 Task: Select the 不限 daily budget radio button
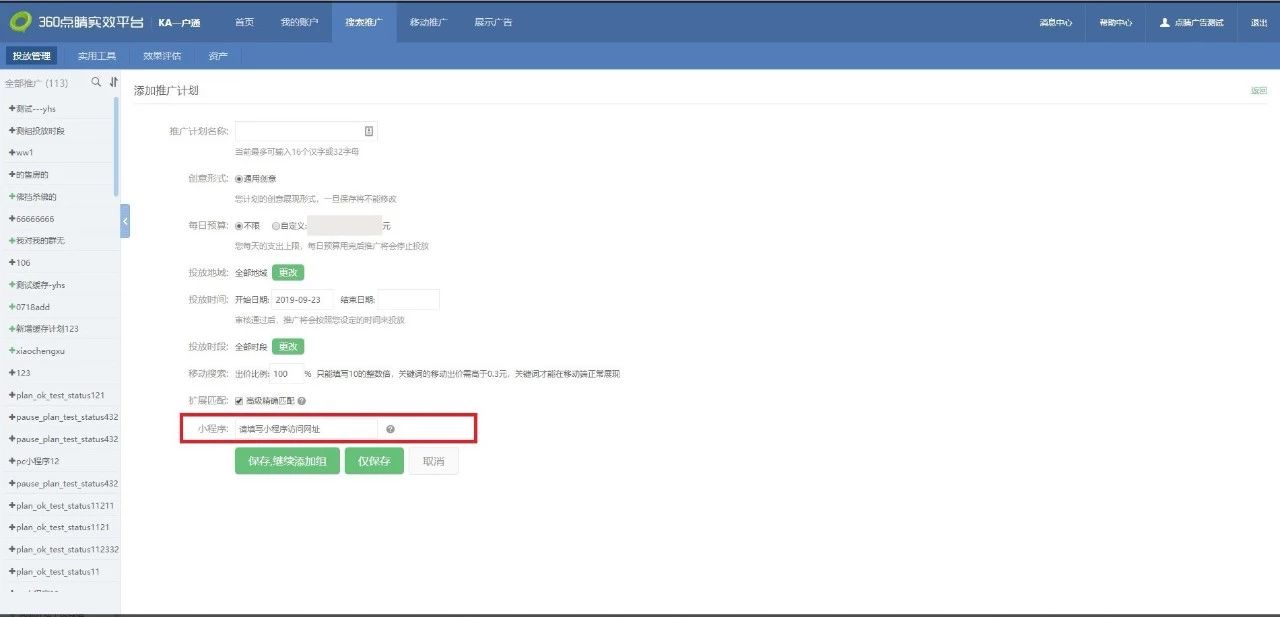click(x=239, y=225)
